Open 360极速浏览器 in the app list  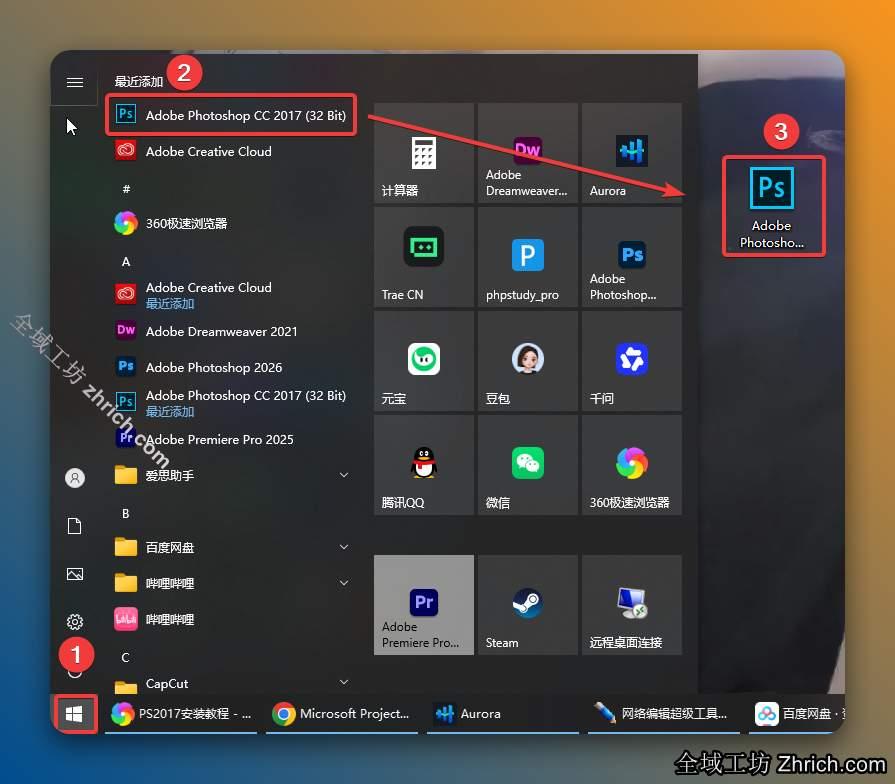tap(231, 223)
